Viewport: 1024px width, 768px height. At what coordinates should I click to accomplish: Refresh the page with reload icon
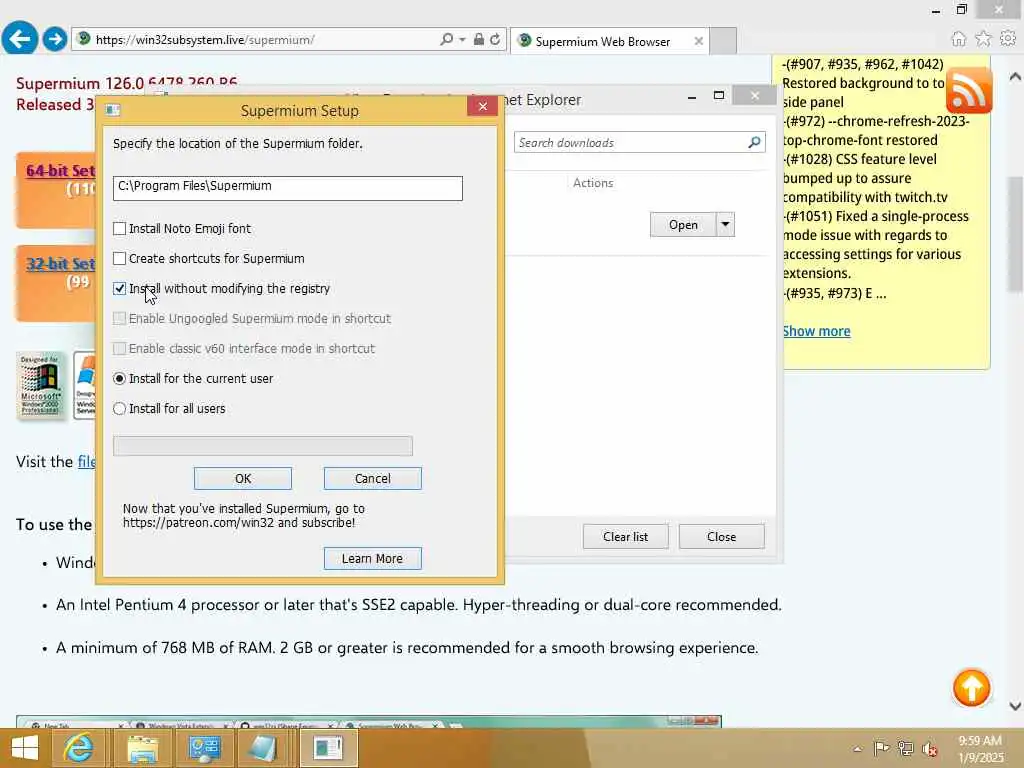[495, 39]
